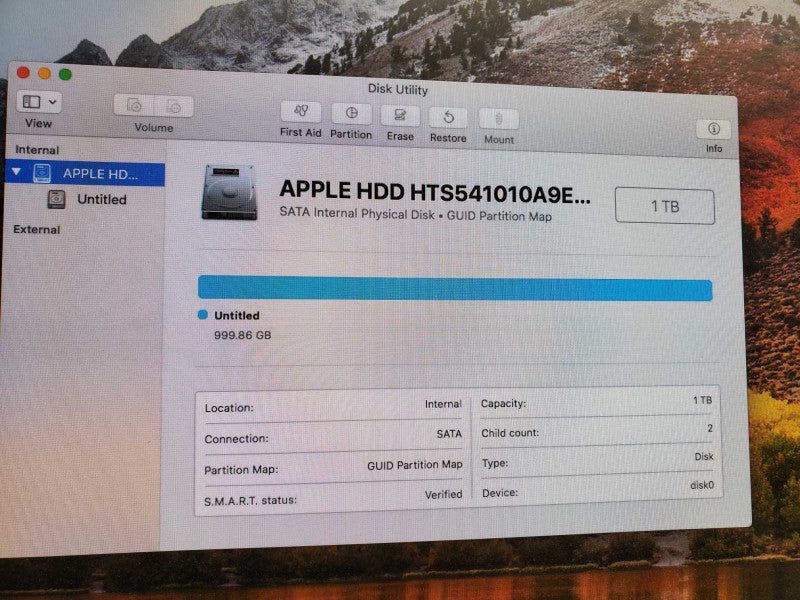
Task: Click the Internal sidebar section header
Action: tap(37, 150)
